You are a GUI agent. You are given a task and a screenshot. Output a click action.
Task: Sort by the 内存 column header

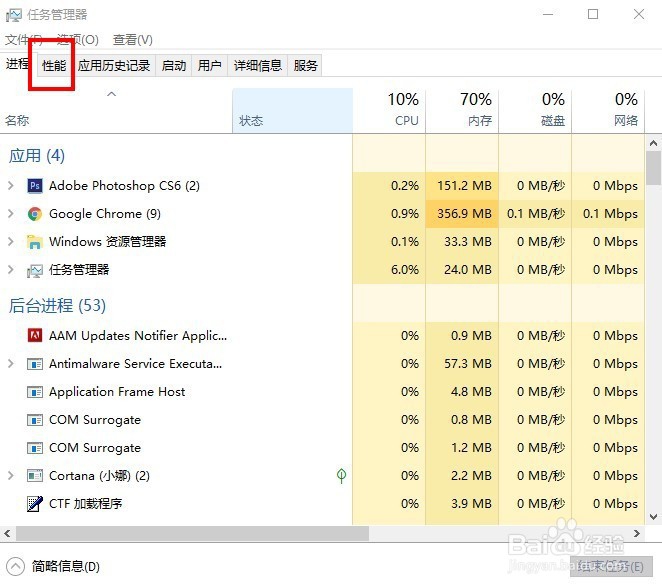462,111
